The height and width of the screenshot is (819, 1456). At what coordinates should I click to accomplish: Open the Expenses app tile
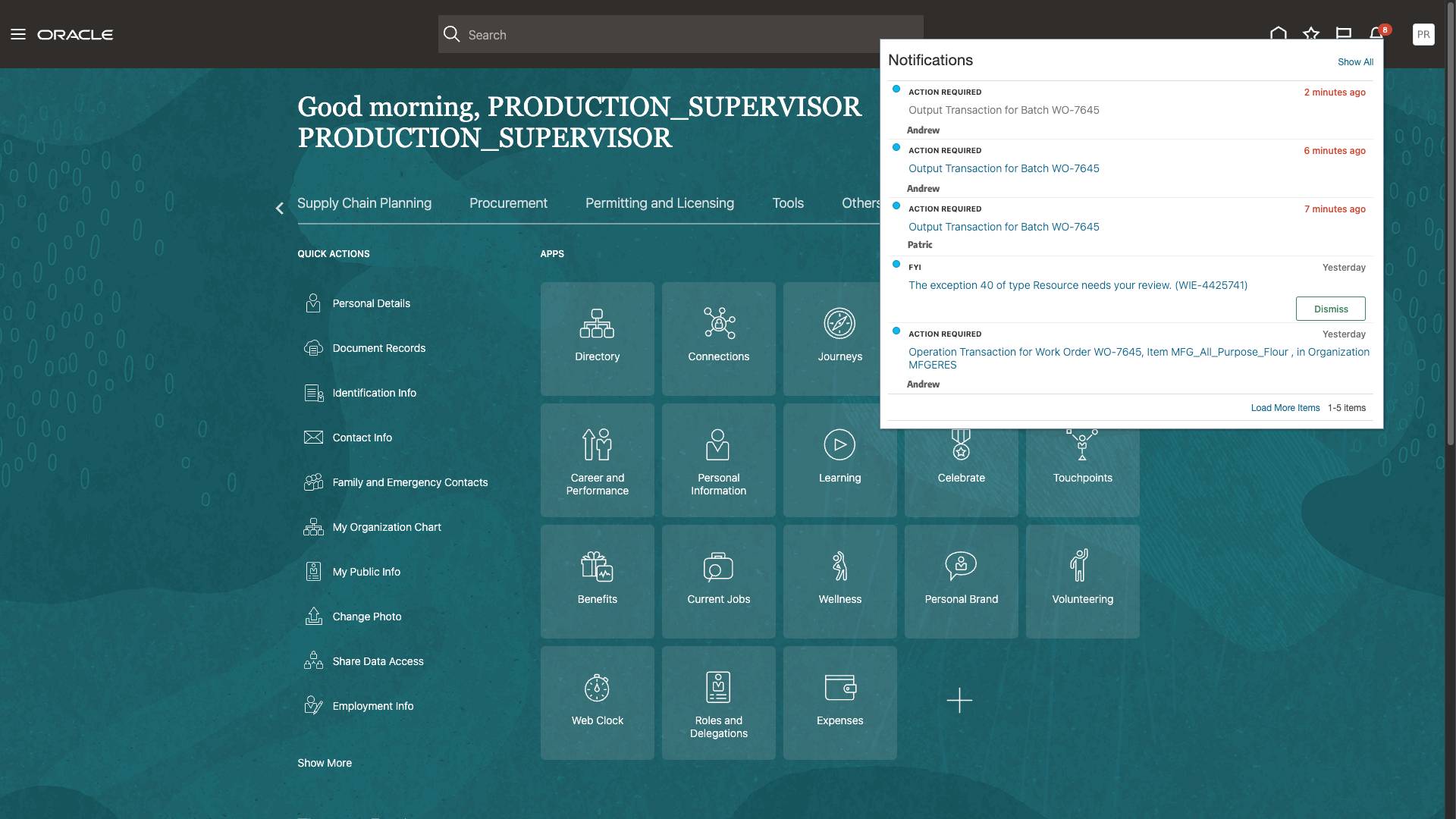839,702
